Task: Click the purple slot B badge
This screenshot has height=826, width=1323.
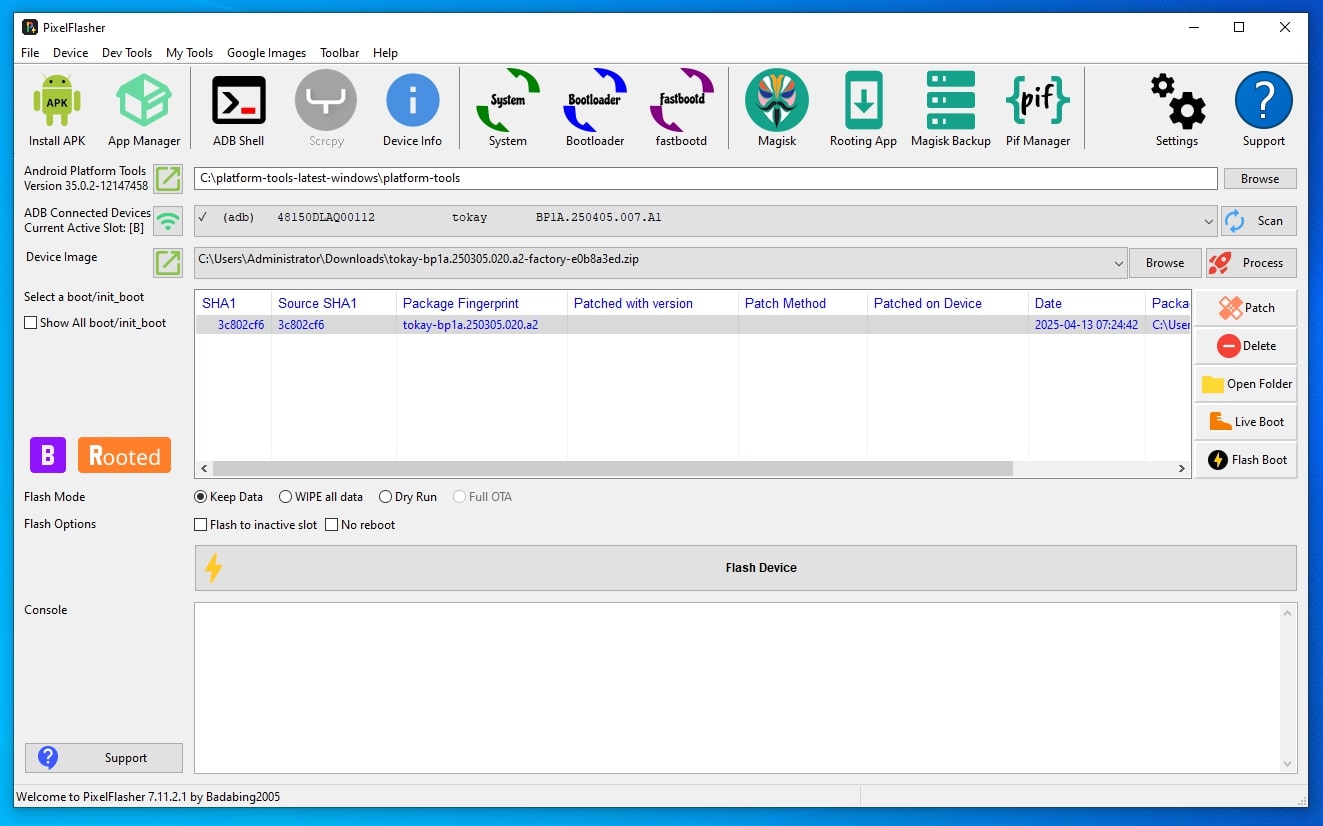Action: click(x=47, y=455)
